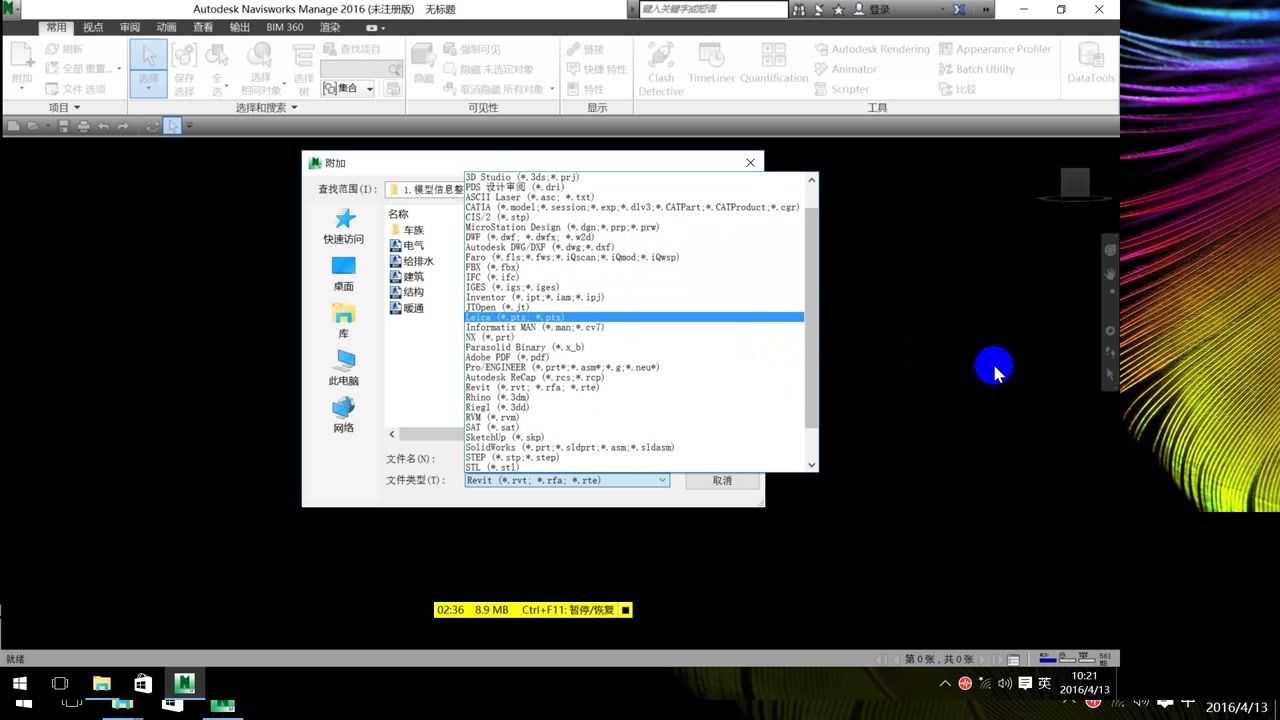Select the 车族 folder in file list
Image resolution: width=1280 pixels, height=720 pixels.
(x=407, y=231)
